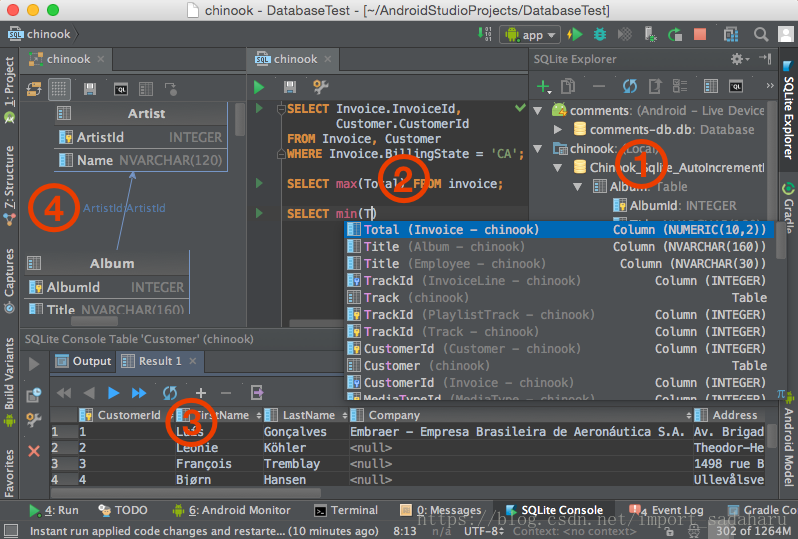Open the Output tab
The image size is (798, 539).
84,361
